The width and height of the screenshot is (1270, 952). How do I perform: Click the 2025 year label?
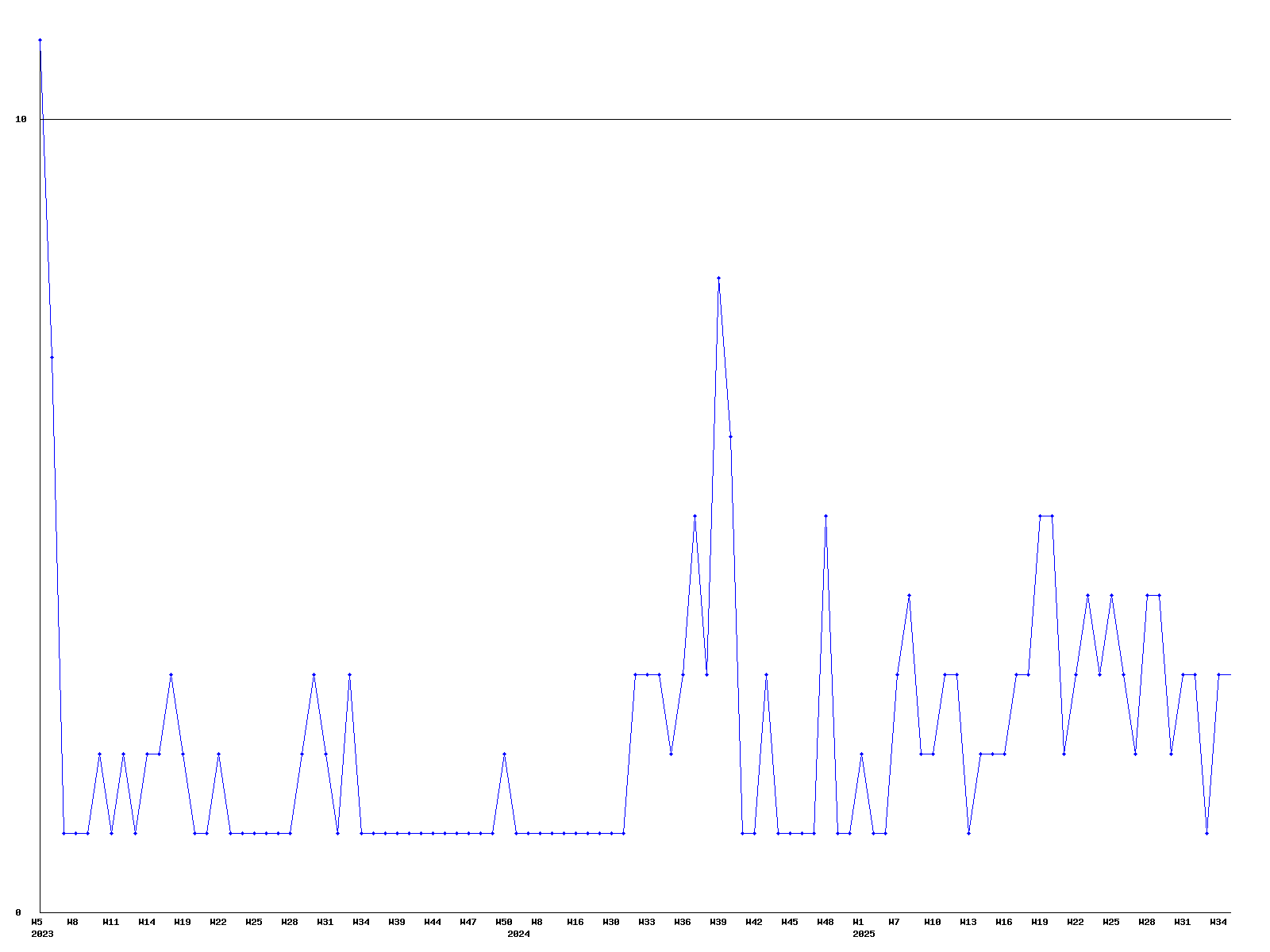(864, 934)
